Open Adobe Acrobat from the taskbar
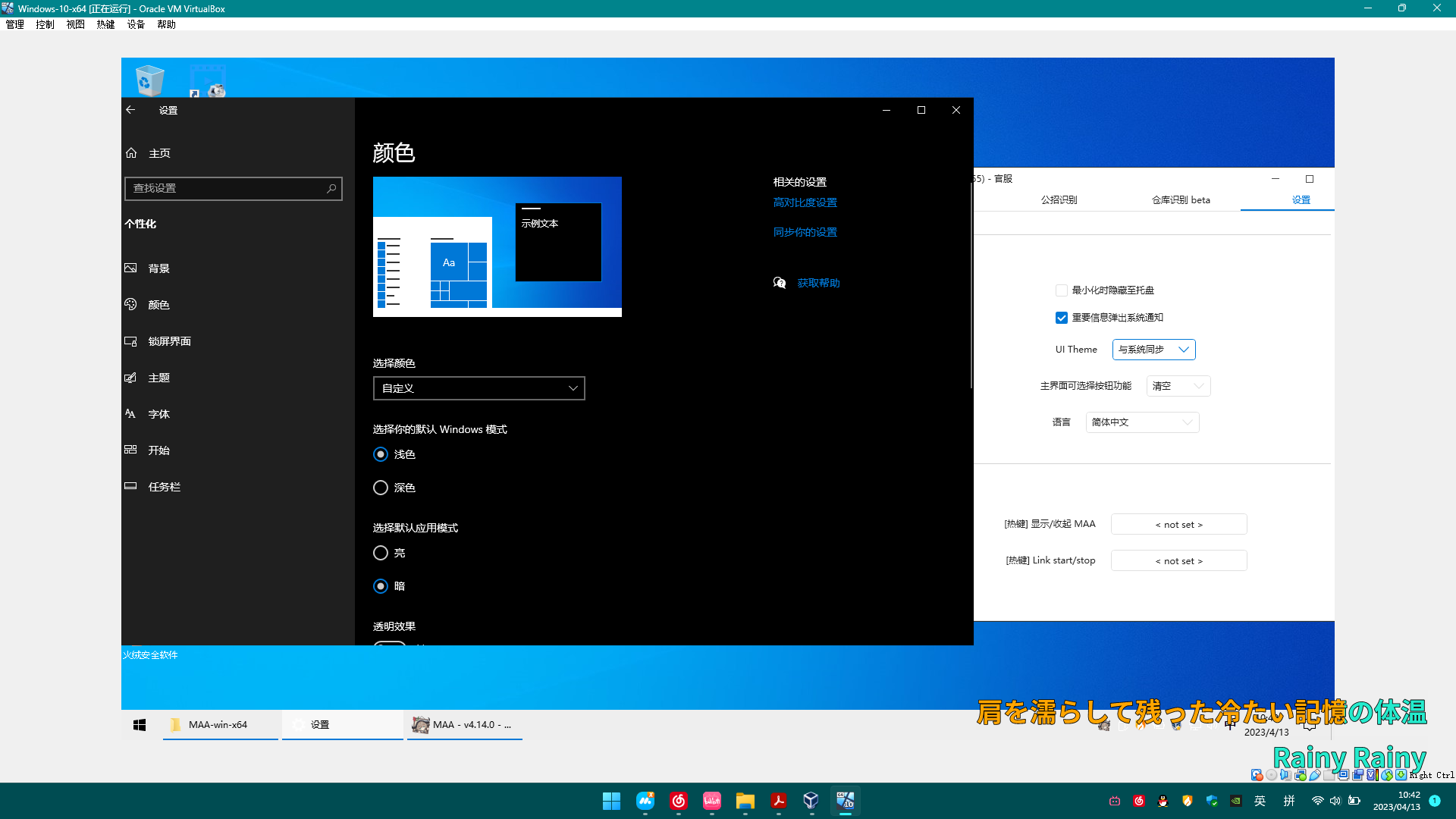This screenshot has height=819, width=1456. point(778,801)
